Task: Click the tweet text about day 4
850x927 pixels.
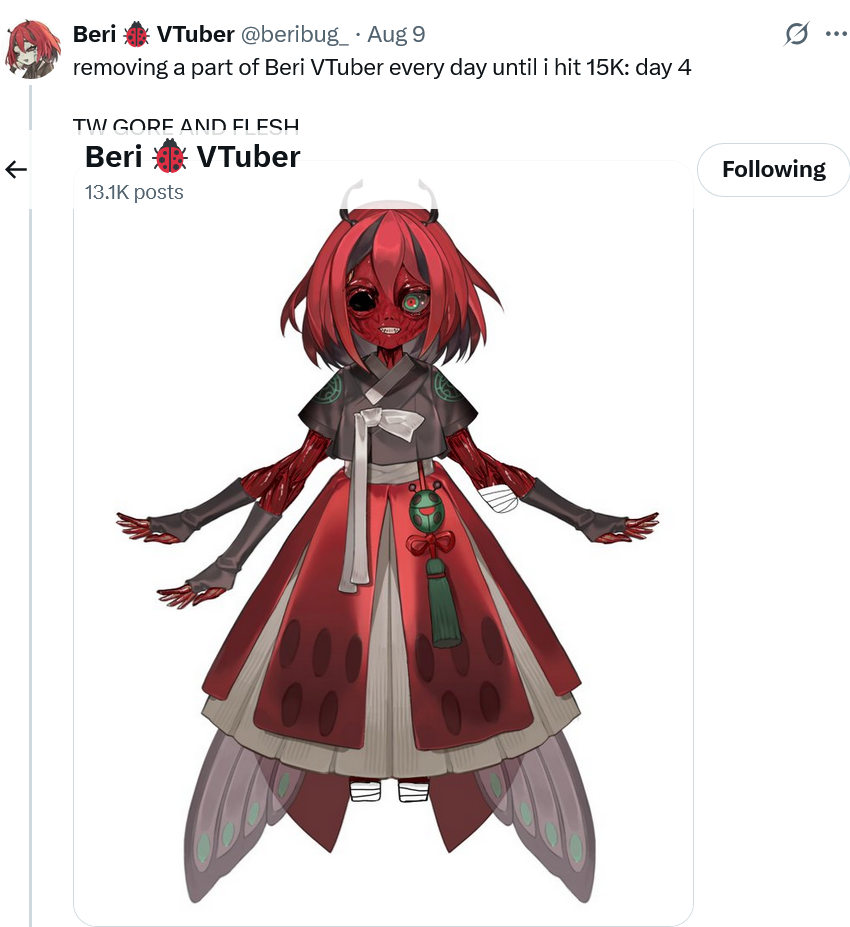Action: point(382,67)
